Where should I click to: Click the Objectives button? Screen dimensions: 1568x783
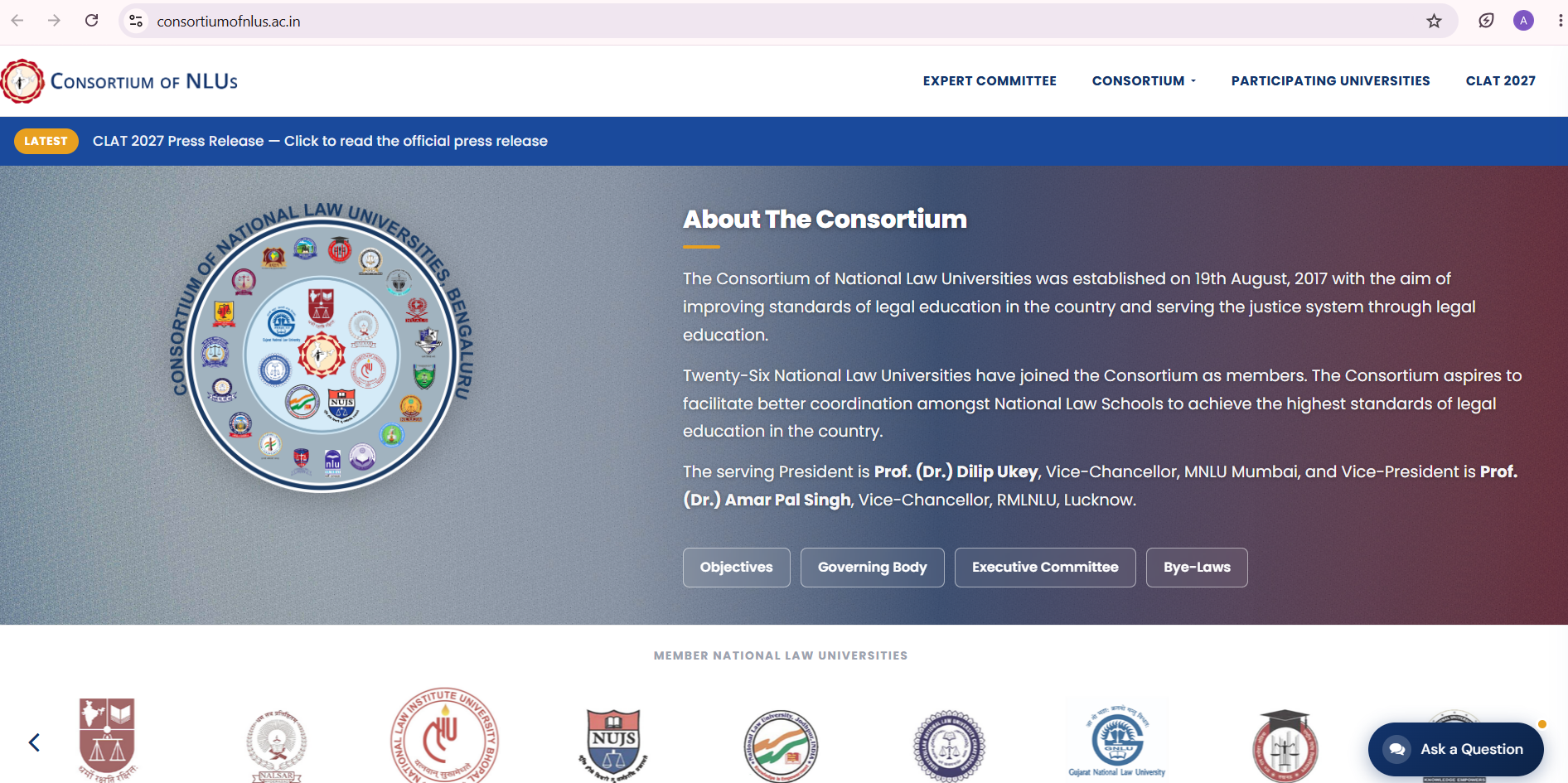coord(737,568)
